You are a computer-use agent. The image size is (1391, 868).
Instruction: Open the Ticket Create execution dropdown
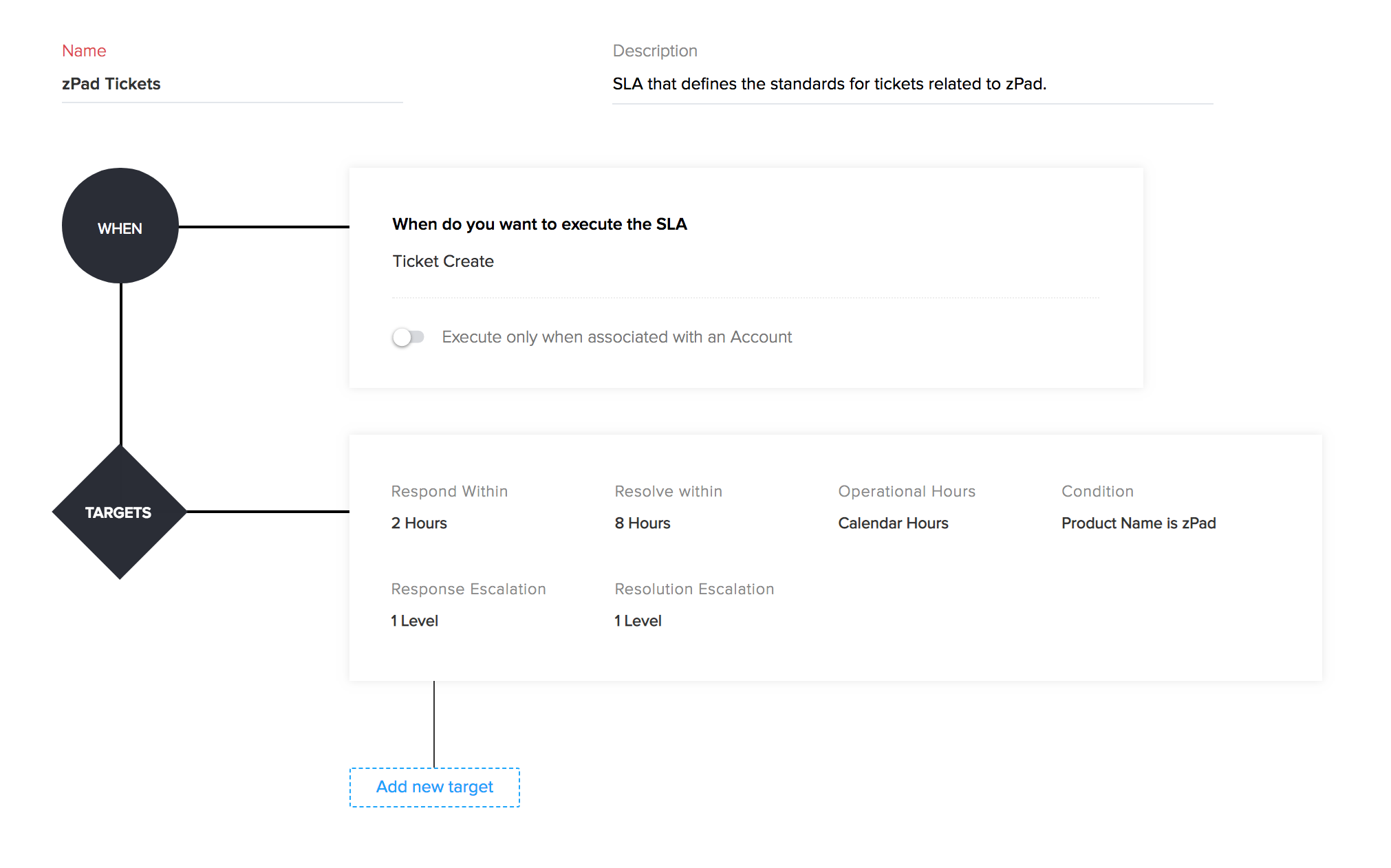(443, 261)
